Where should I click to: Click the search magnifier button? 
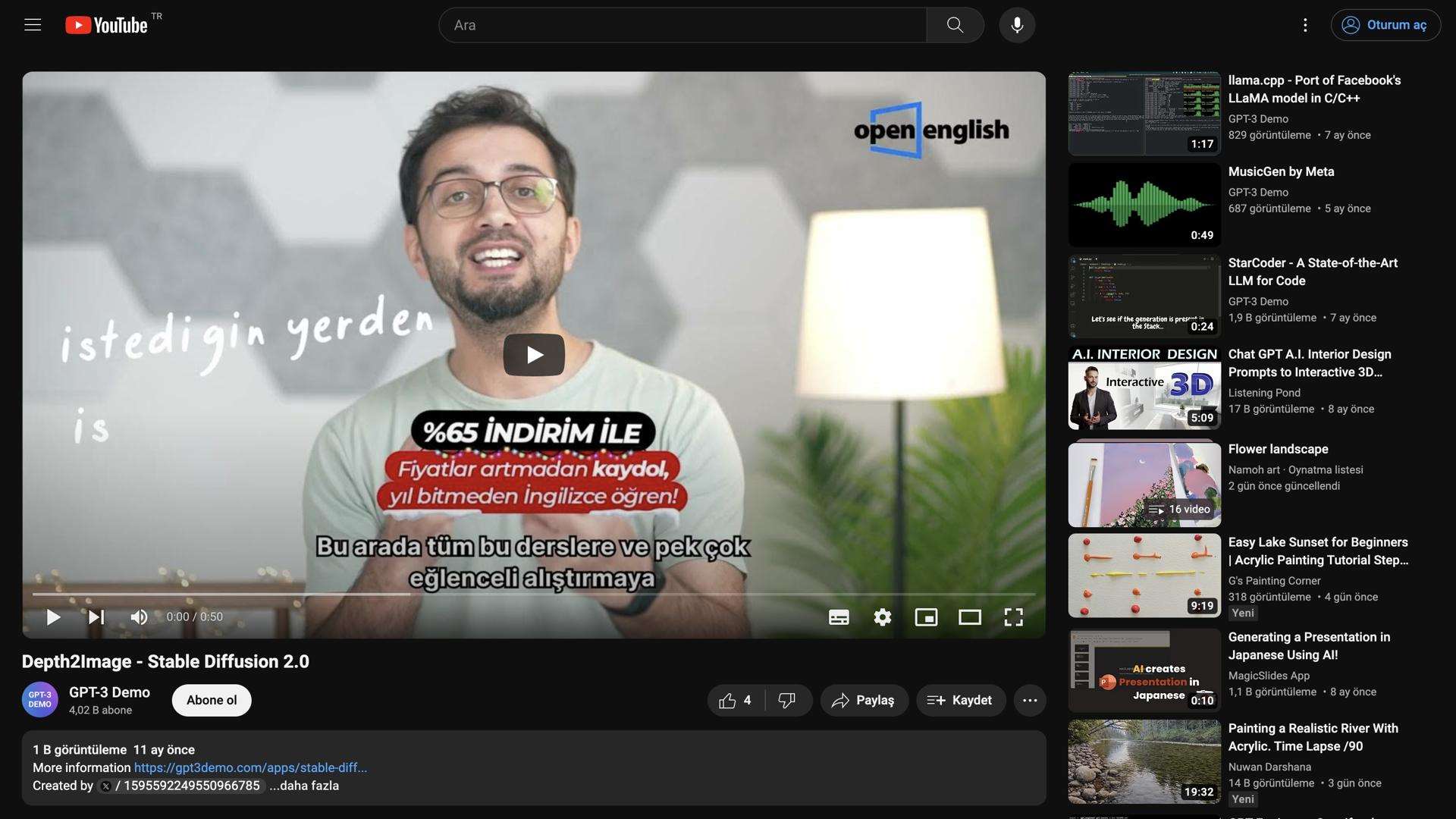tap(955, 25)
